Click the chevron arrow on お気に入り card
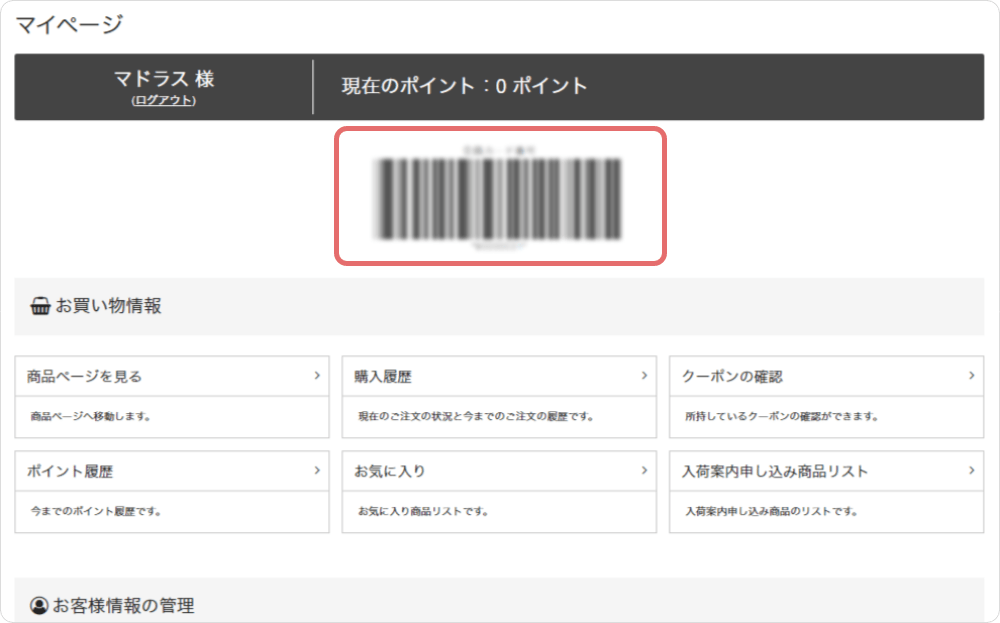The height and width of the screenshot is (623, 1000). [x=644, y=471]
